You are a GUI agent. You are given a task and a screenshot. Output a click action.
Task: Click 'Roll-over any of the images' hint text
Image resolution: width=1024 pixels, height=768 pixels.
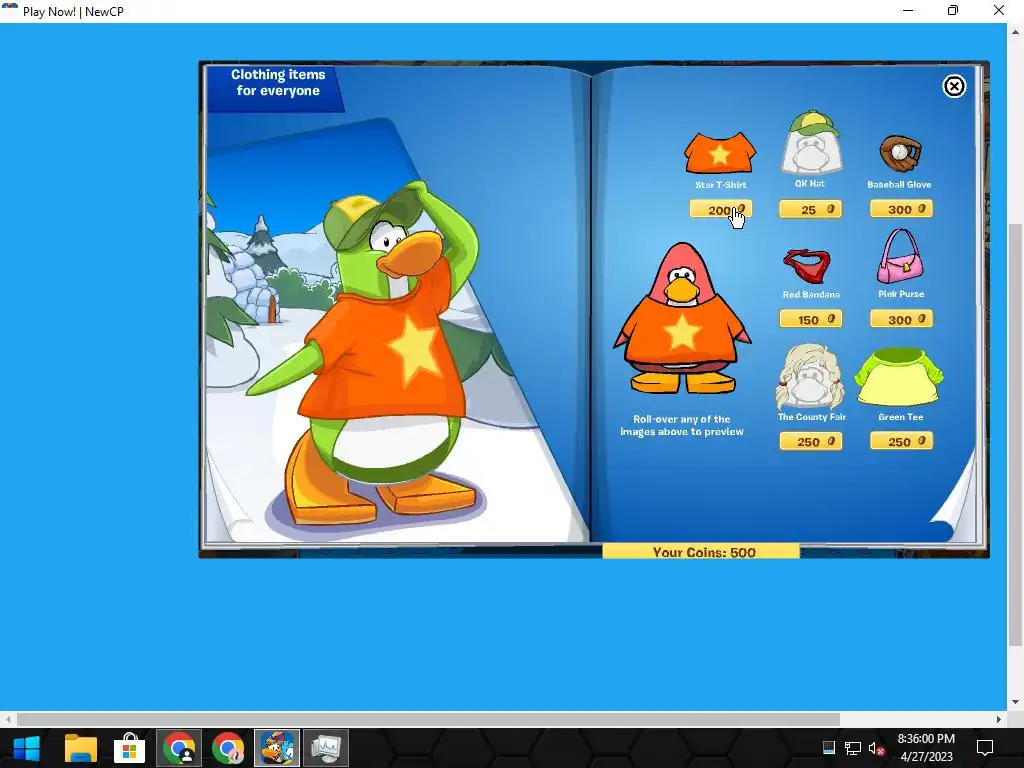pos(681,425)
